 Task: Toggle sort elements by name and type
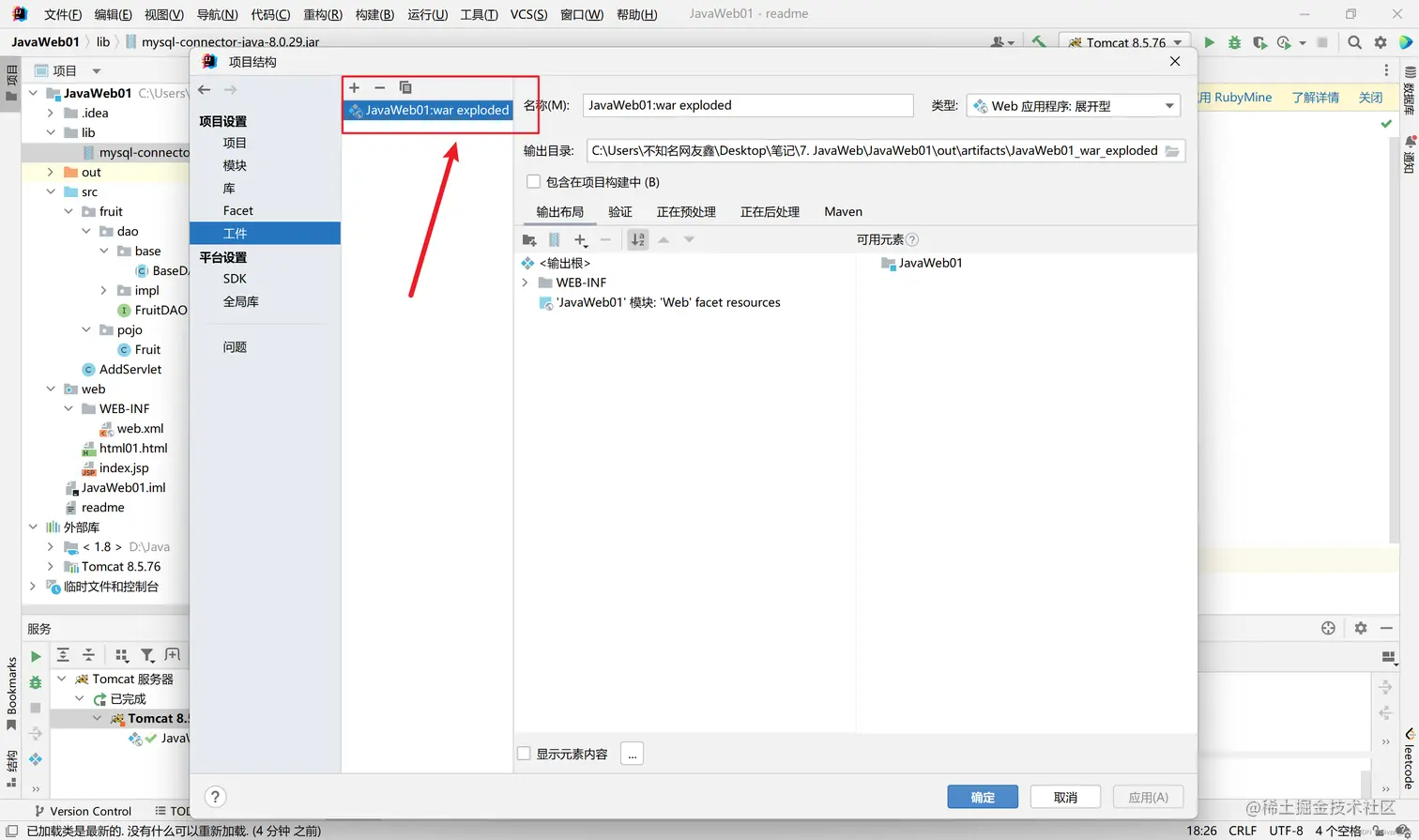638,240
